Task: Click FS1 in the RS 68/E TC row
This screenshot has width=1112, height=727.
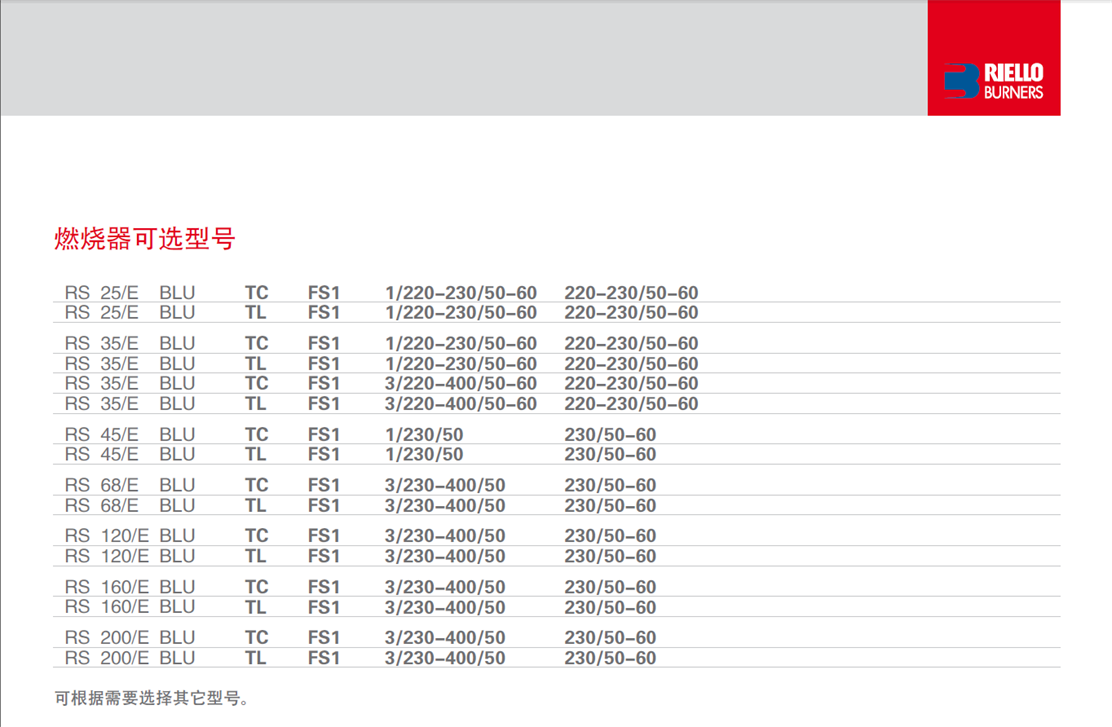Action: pos(324,485)
